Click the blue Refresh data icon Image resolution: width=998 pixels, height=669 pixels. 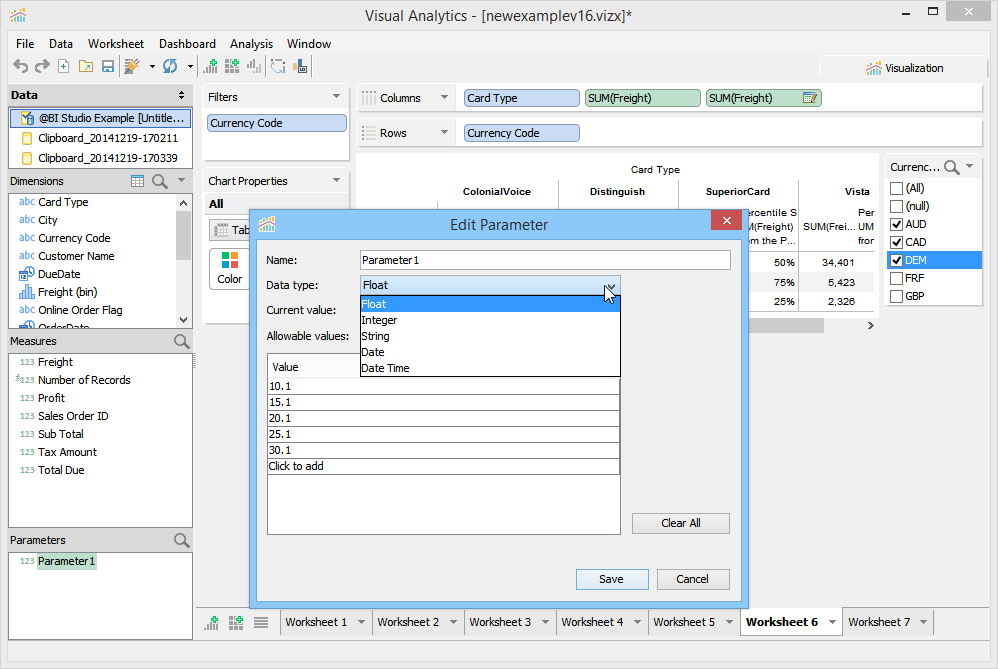(x=170, y=66)
